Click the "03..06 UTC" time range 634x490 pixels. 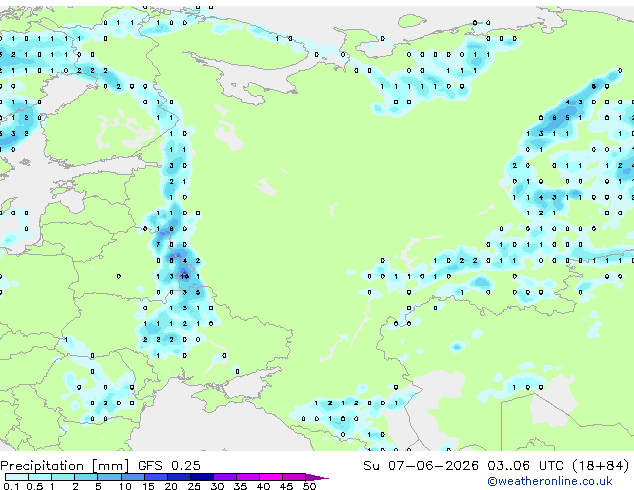(x=525, y=465)
